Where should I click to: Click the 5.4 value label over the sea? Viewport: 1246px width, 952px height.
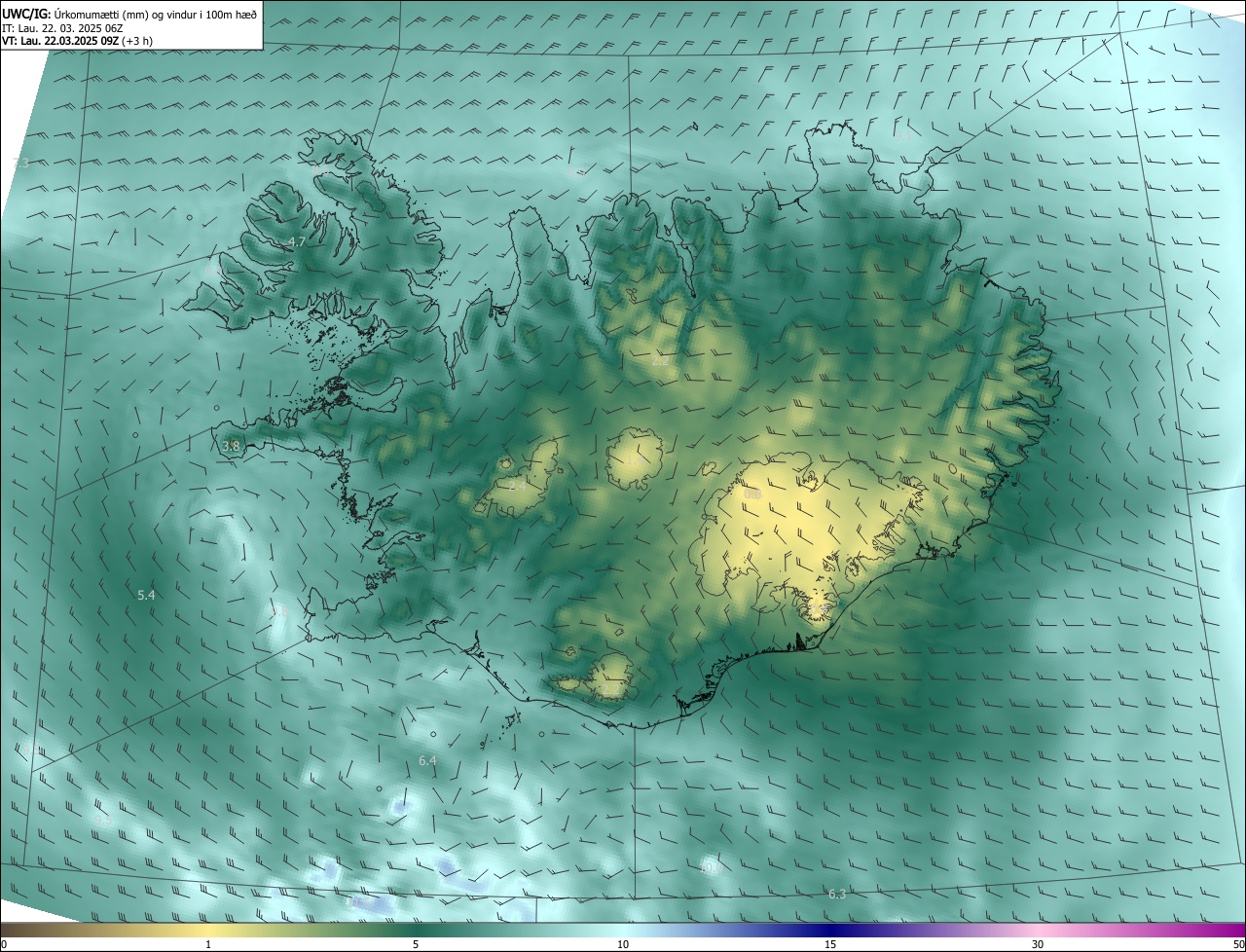point(146,594)
